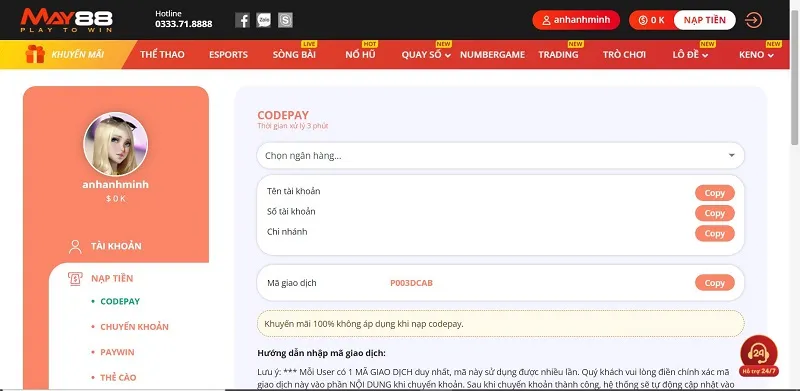Copy the Mã giao dịch code
Viewport: 800px width, 391px height.
point(715,283)
